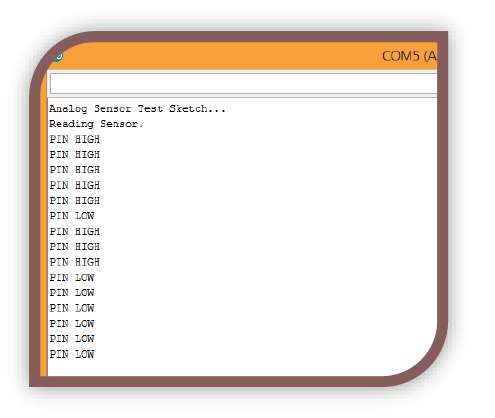Click the first PIN LOW output line
The image size is (495, 418).
[x=72, y=216]
